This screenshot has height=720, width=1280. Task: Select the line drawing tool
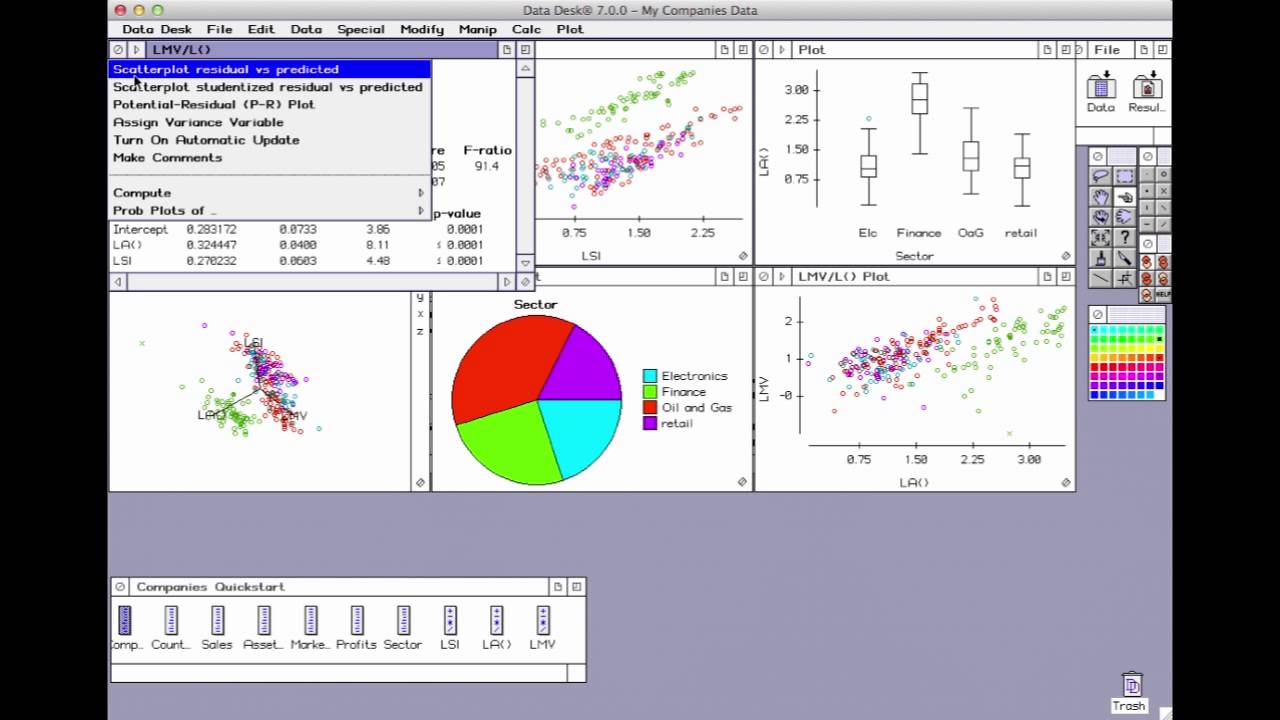[1101, 278]
